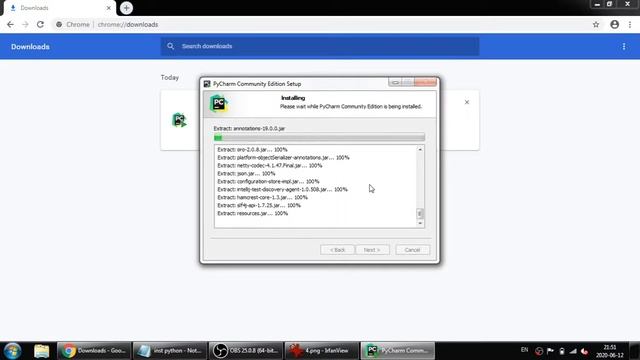Click the EN language indicator in tray

pos(524,350)
